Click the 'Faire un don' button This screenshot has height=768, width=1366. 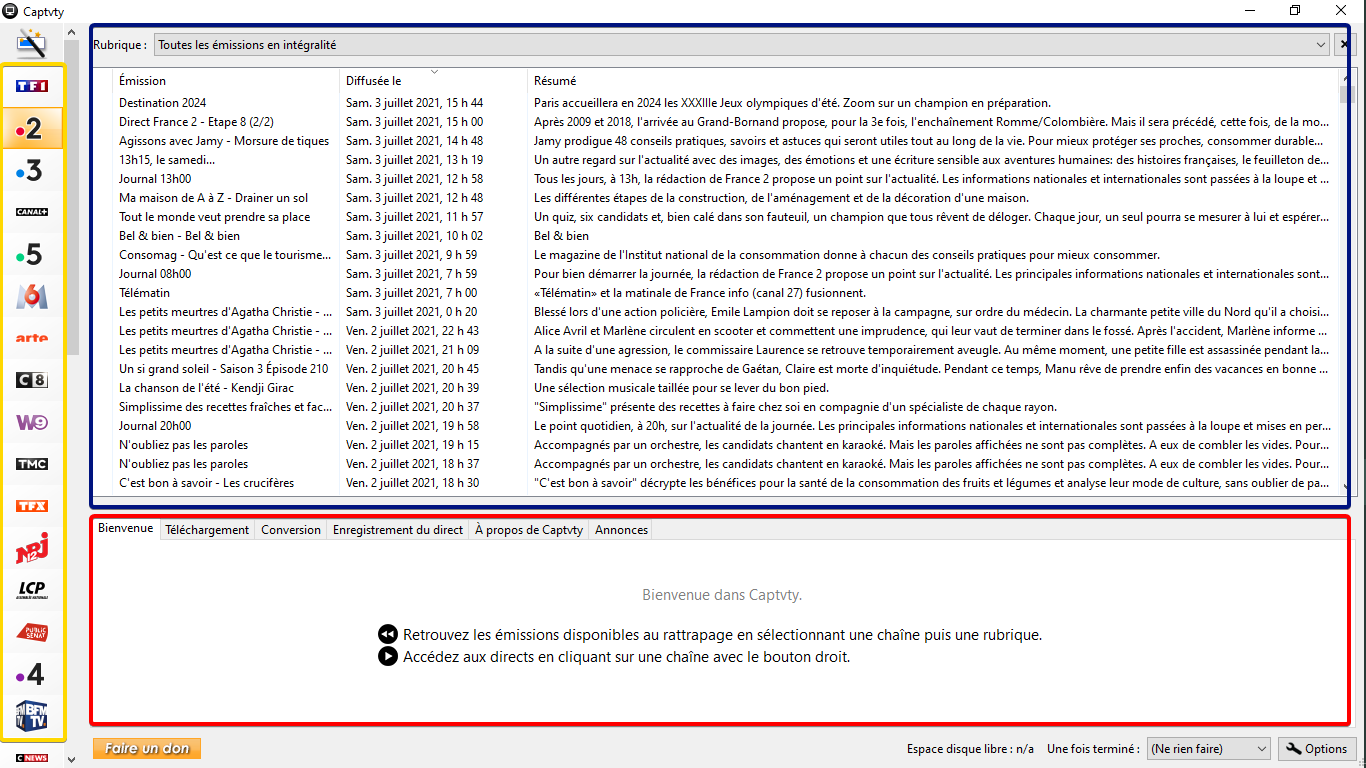click(147, 748)
